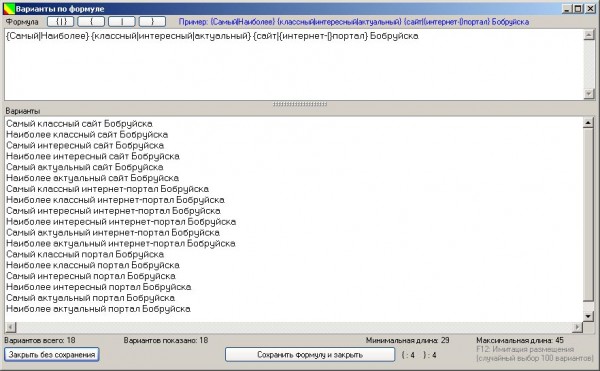Select variant 'Самый актуальный портал Бобруйска'

tap(91, 298)
